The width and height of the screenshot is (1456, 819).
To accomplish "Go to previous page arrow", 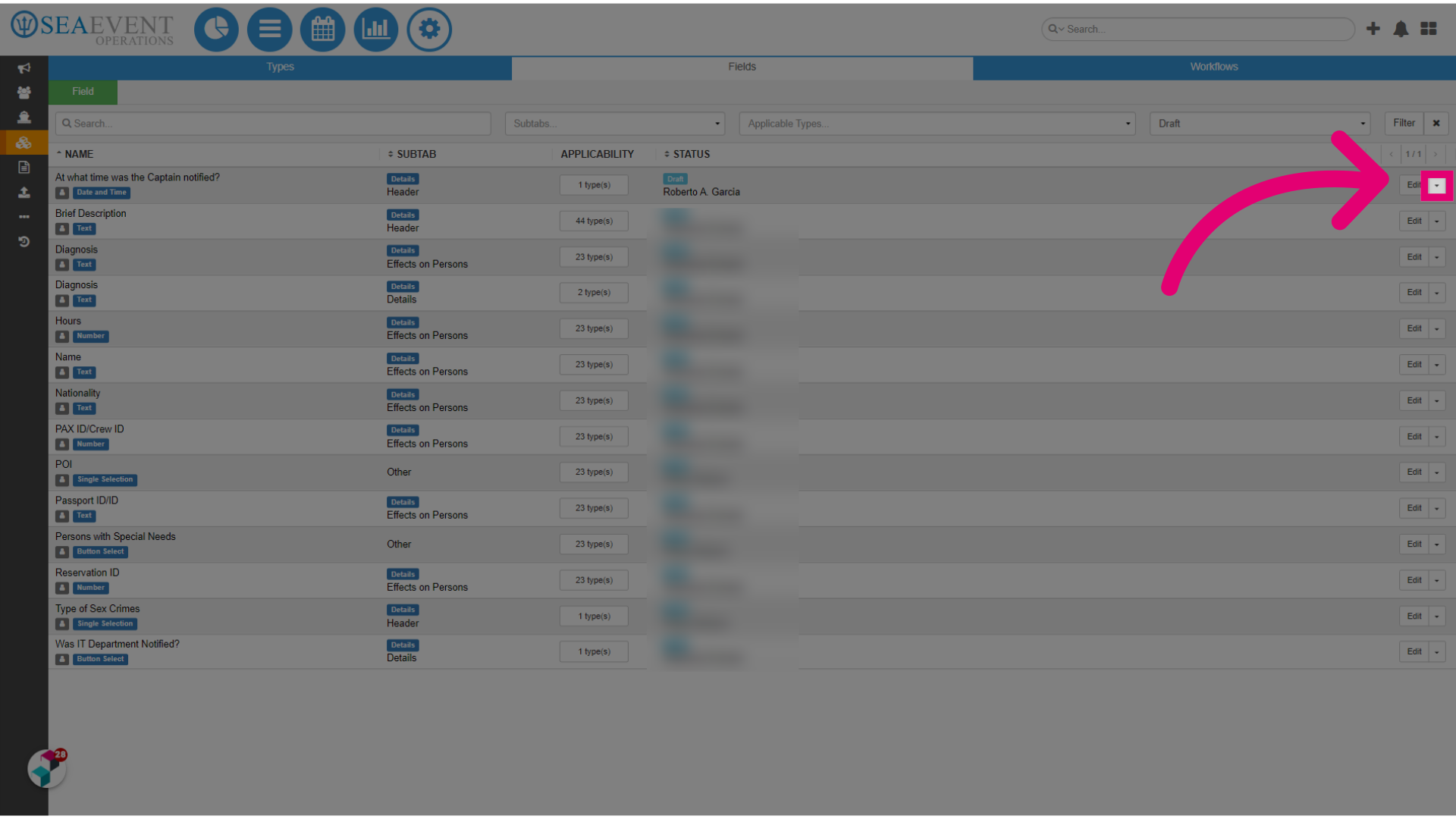I will (1392, 154).
